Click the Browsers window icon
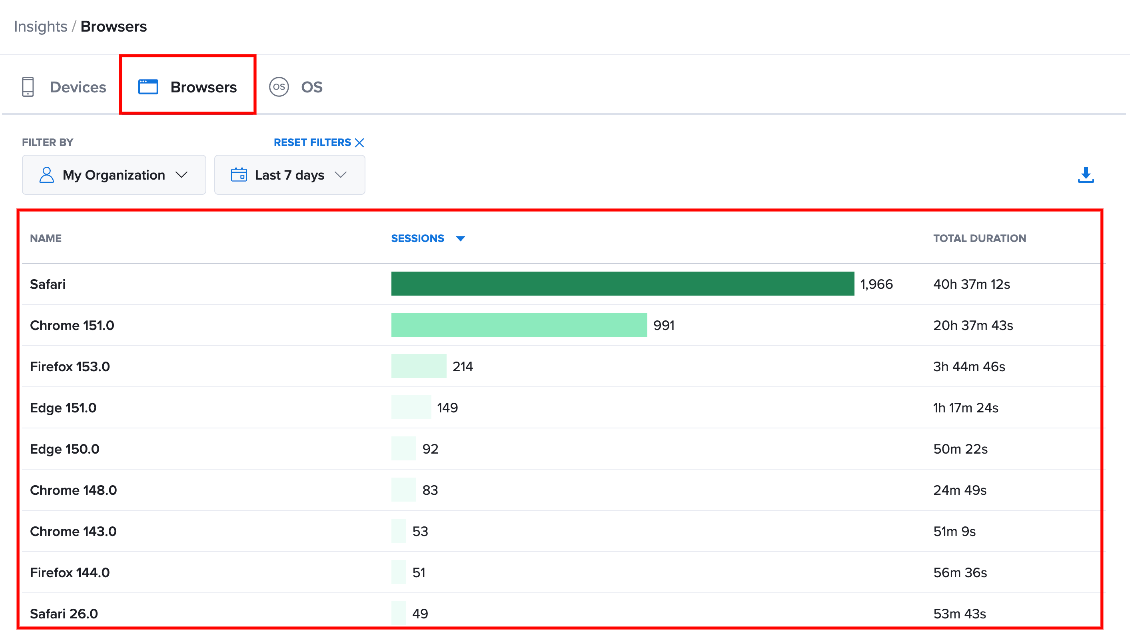Image resolution: width=1130 pixels, height=631 pixels. point(148,87)
